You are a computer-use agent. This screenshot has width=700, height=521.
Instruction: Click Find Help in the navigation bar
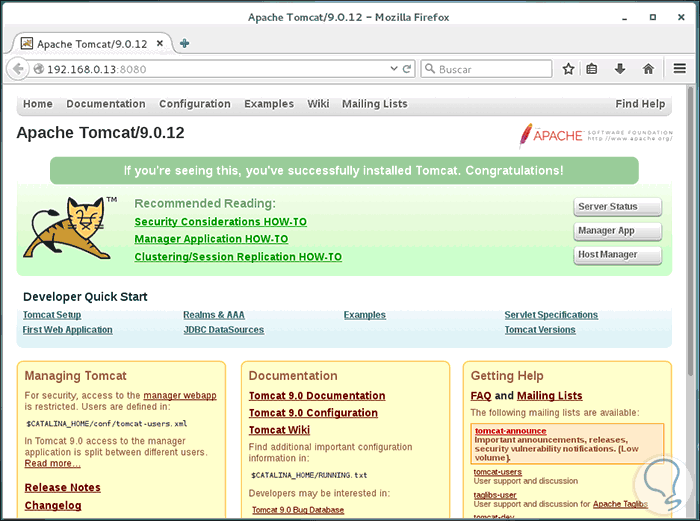click(640, 104)
